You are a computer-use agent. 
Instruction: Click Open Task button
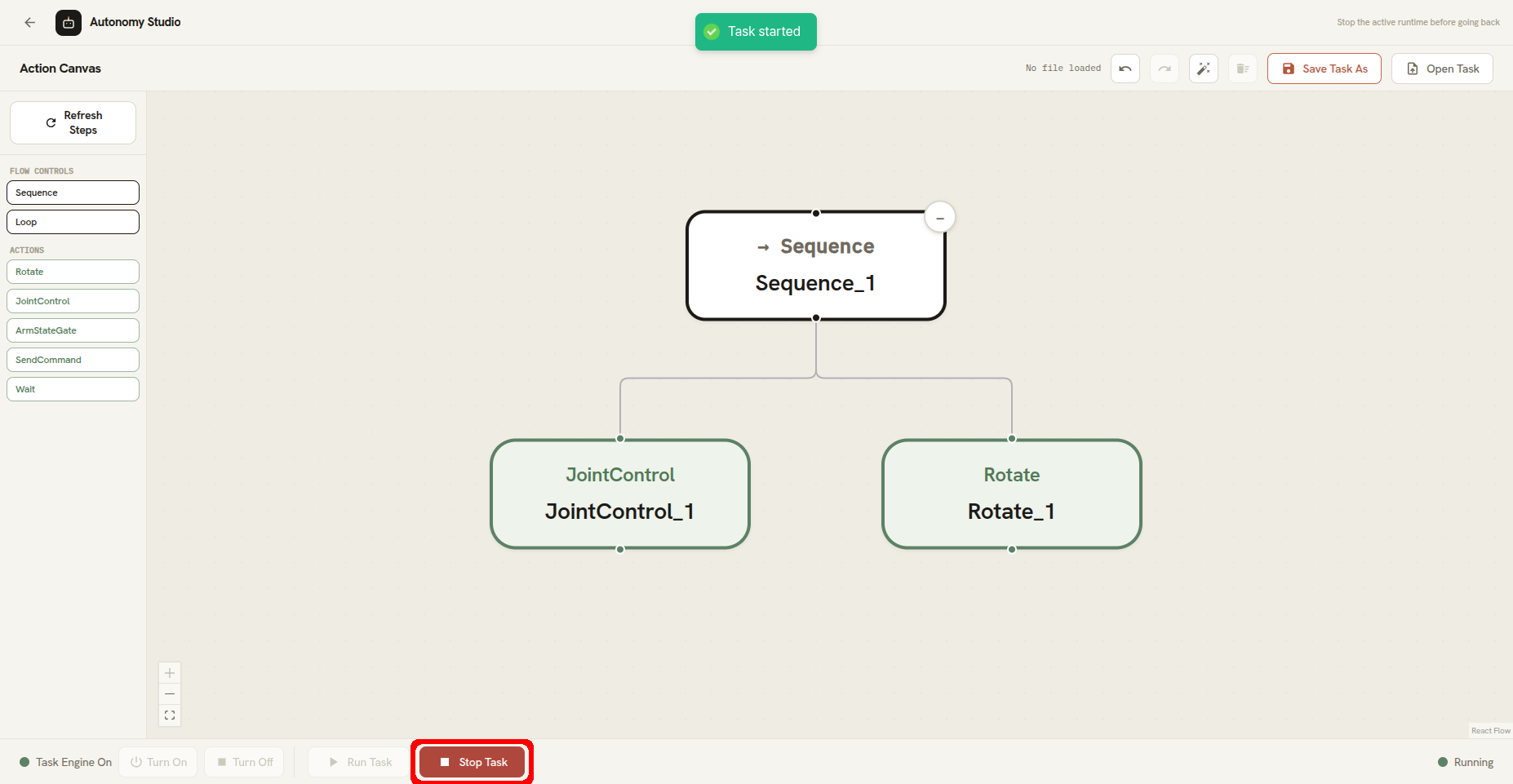(x=1442, y=69)
